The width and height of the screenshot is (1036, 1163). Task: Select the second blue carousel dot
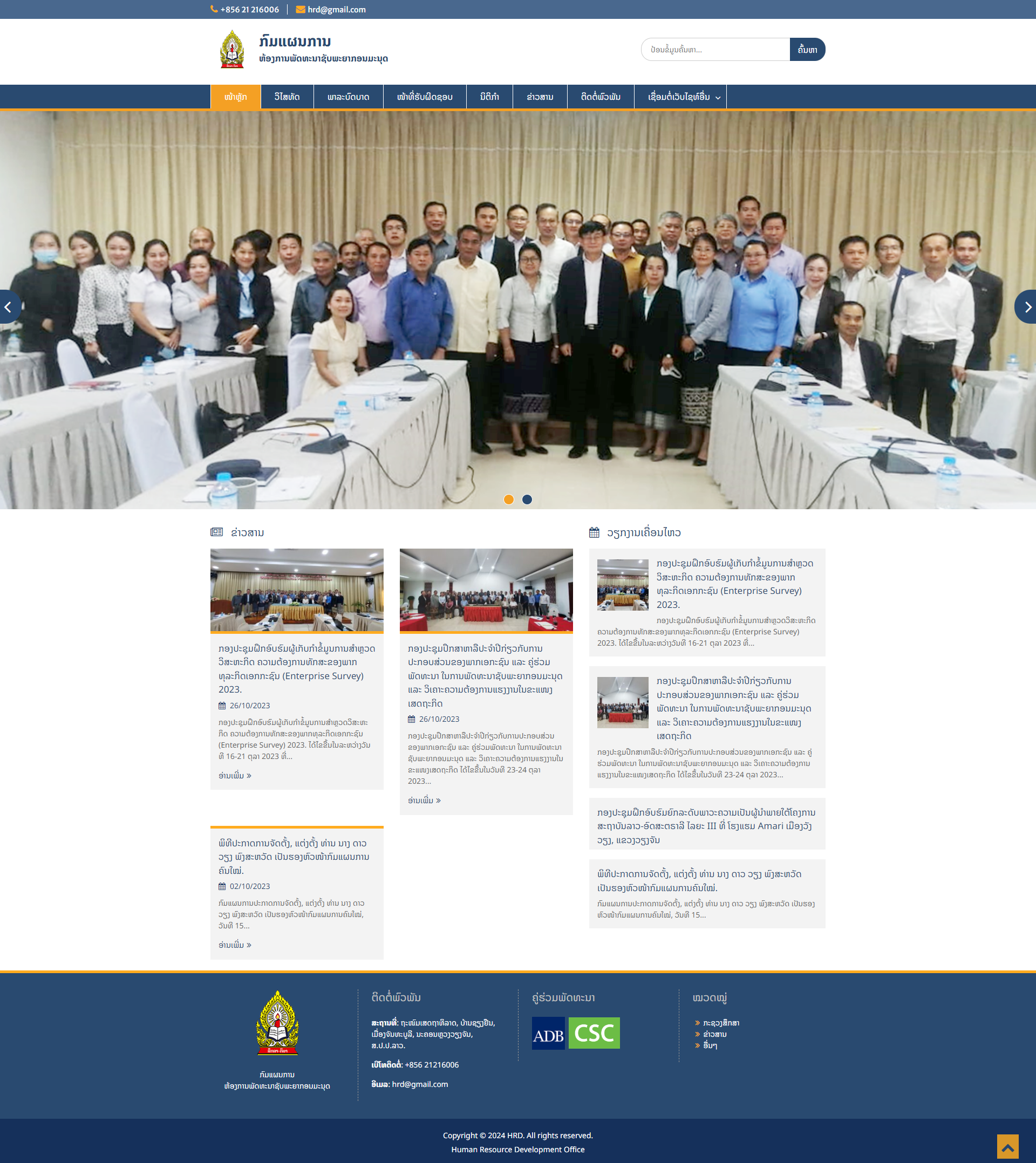527,500
